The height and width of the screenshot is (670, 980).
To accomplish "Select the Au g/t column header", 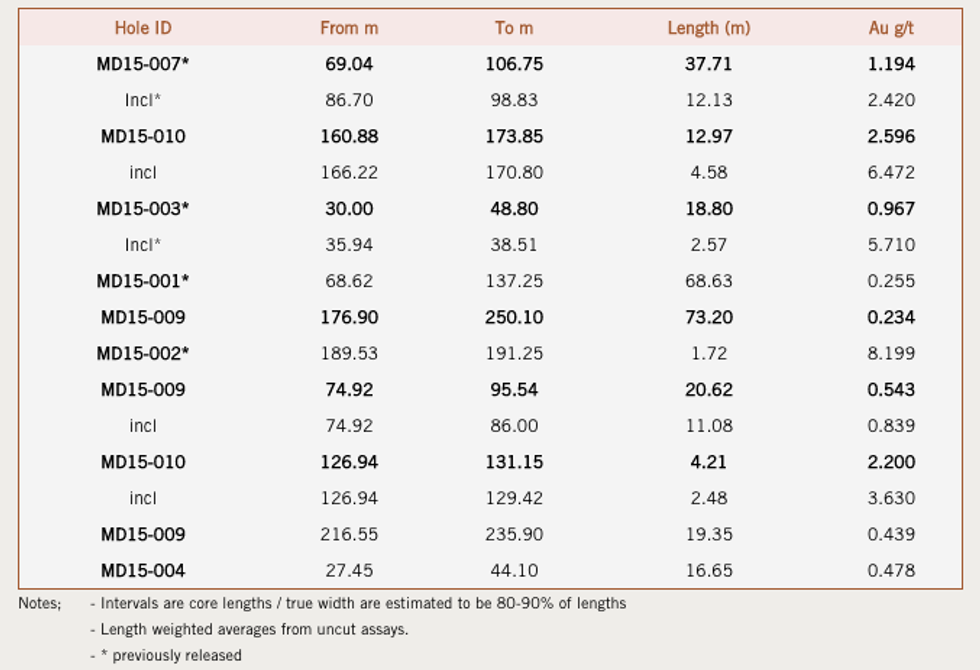I will (891, 28).
